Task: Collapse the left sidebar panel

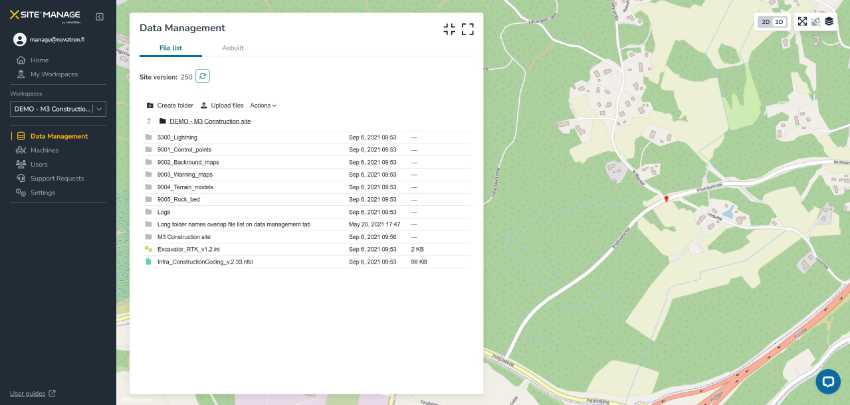Action: point(99,17)
